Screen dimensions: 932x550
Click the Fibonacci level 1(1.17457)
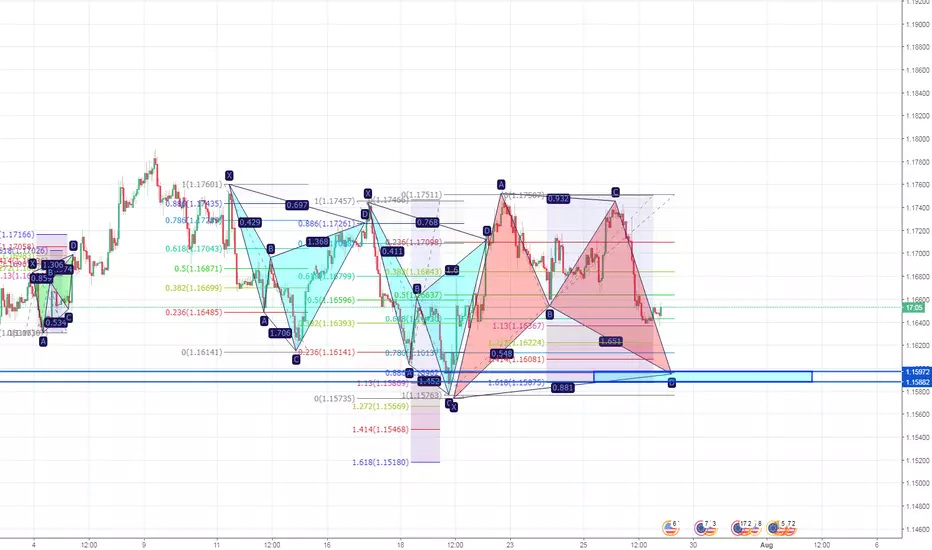[x=335, y=202]
